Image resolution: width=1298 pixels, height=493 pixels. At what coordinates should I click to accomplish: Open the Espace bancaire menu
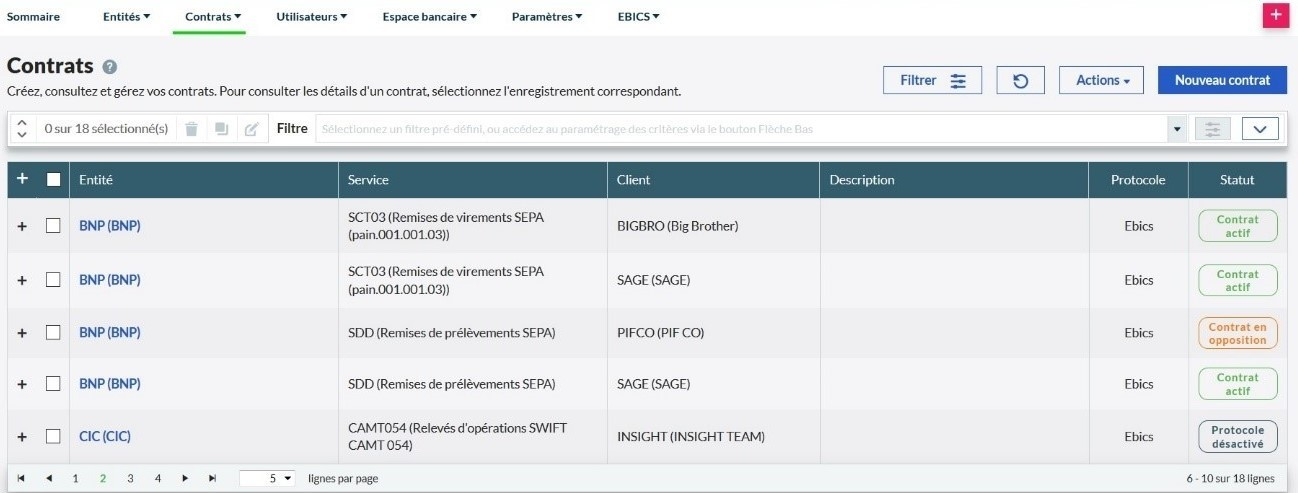[429, 17]
